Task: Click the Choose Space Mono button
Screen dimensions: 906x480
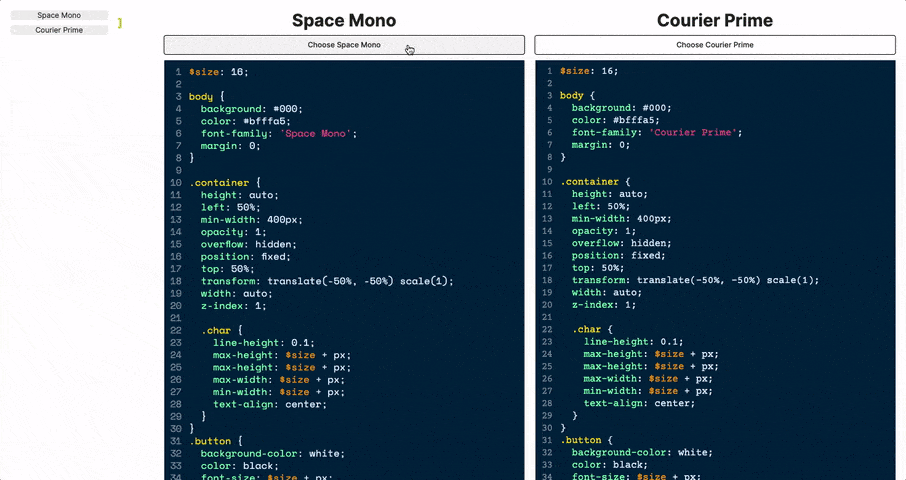Action: point(343,45)
